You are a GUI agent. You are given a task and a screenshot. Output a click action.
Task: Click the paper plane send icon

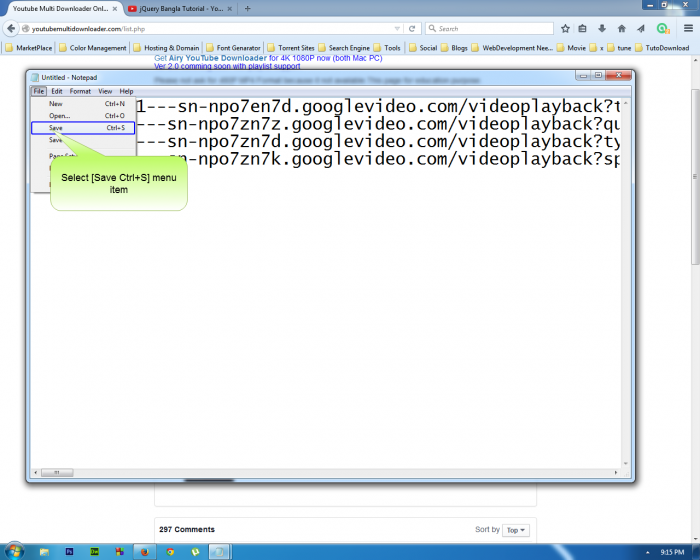[641, 29]
